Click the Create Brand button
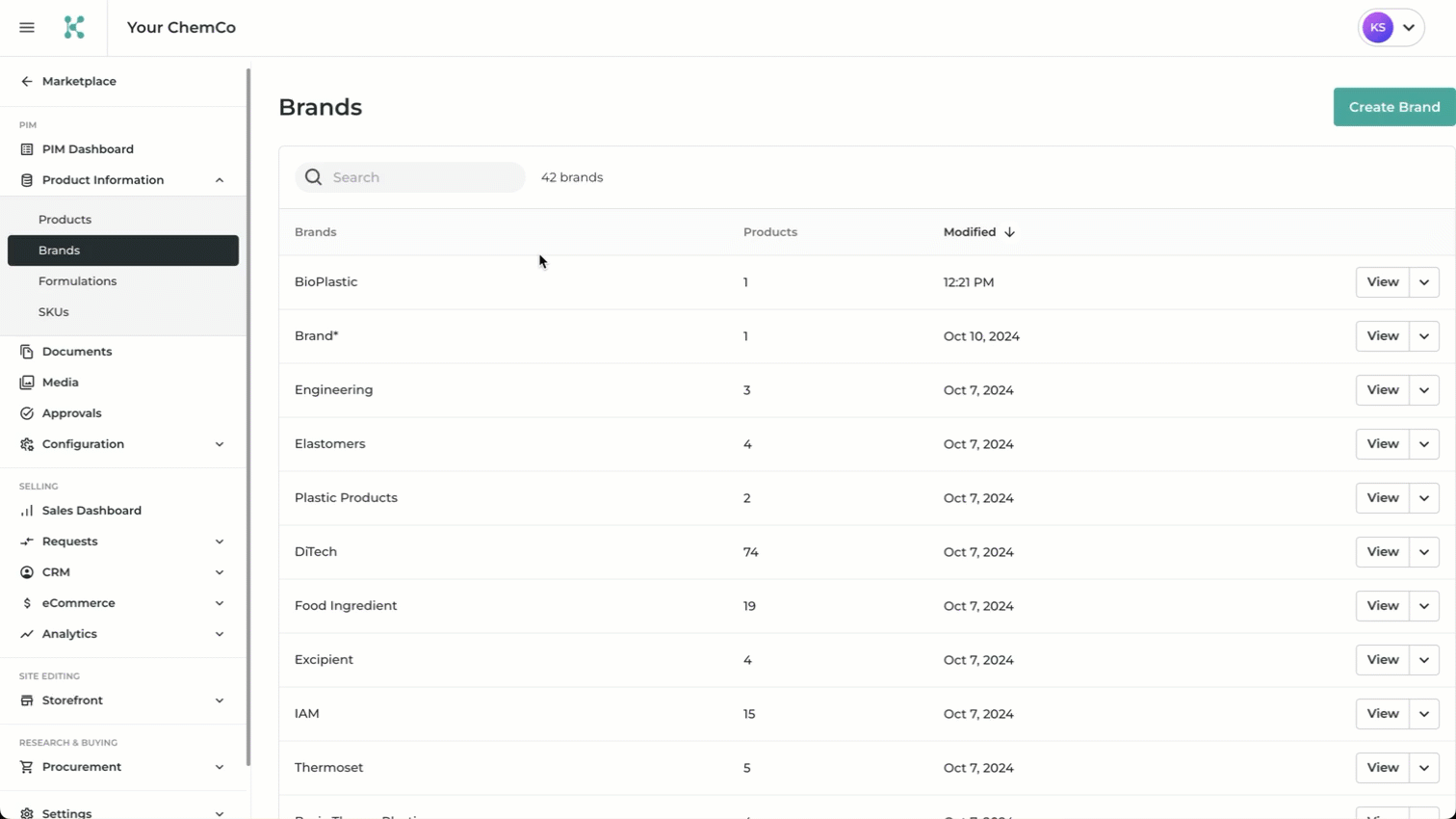The width and height of the screenshot is (1456, 819). tap(1394, 107)
